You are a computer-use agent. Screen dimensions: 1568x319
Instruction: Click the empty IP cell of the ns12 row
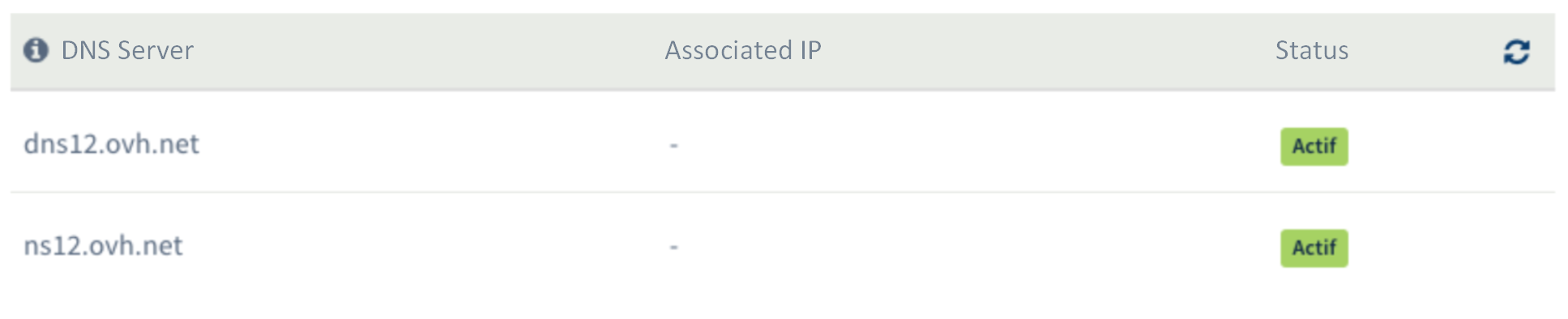click(x=673, y=247)
